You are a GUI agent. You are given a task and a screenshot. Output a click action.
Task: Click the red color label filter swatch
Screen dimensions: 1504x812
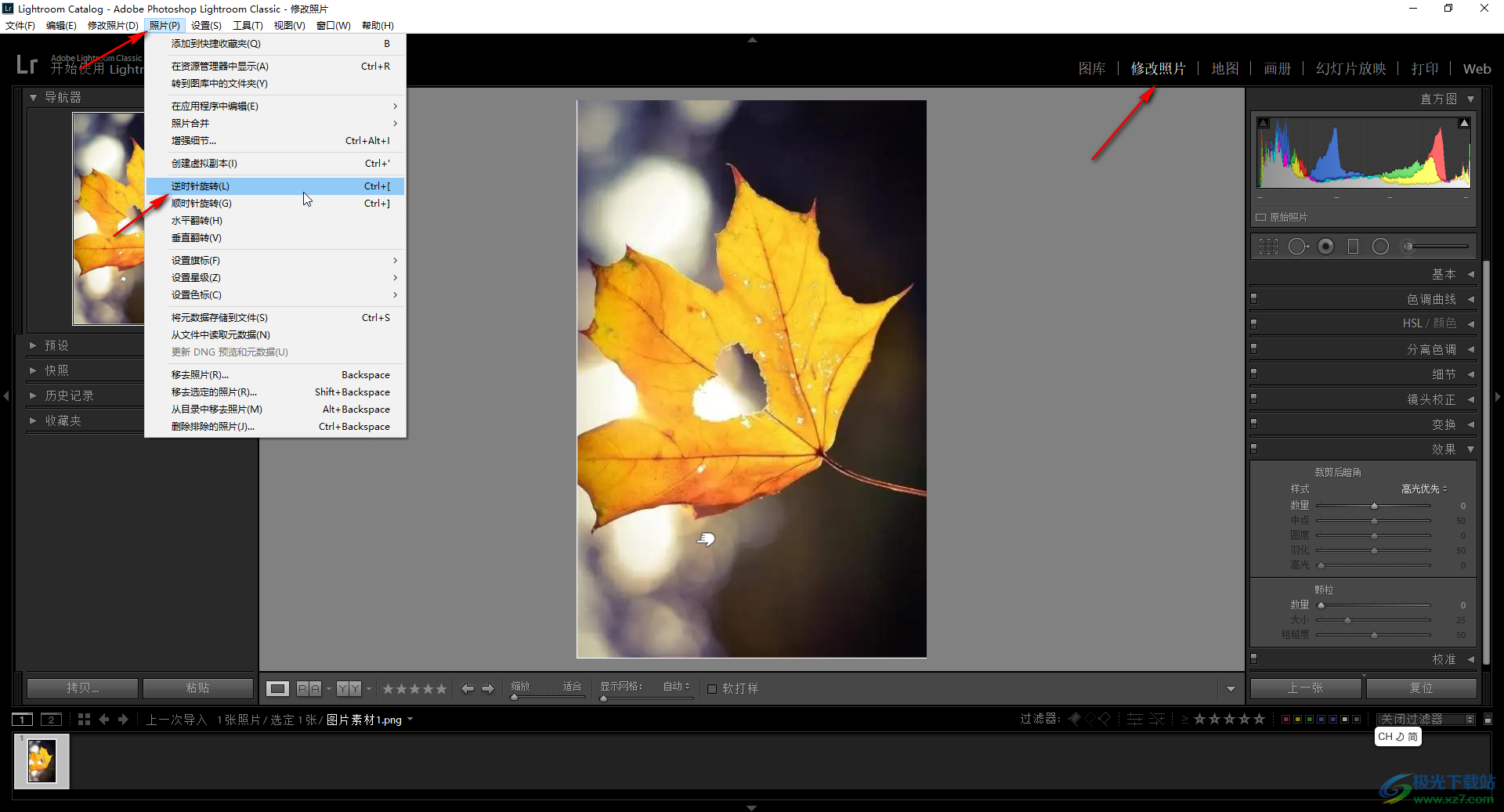pos(1285,719)
